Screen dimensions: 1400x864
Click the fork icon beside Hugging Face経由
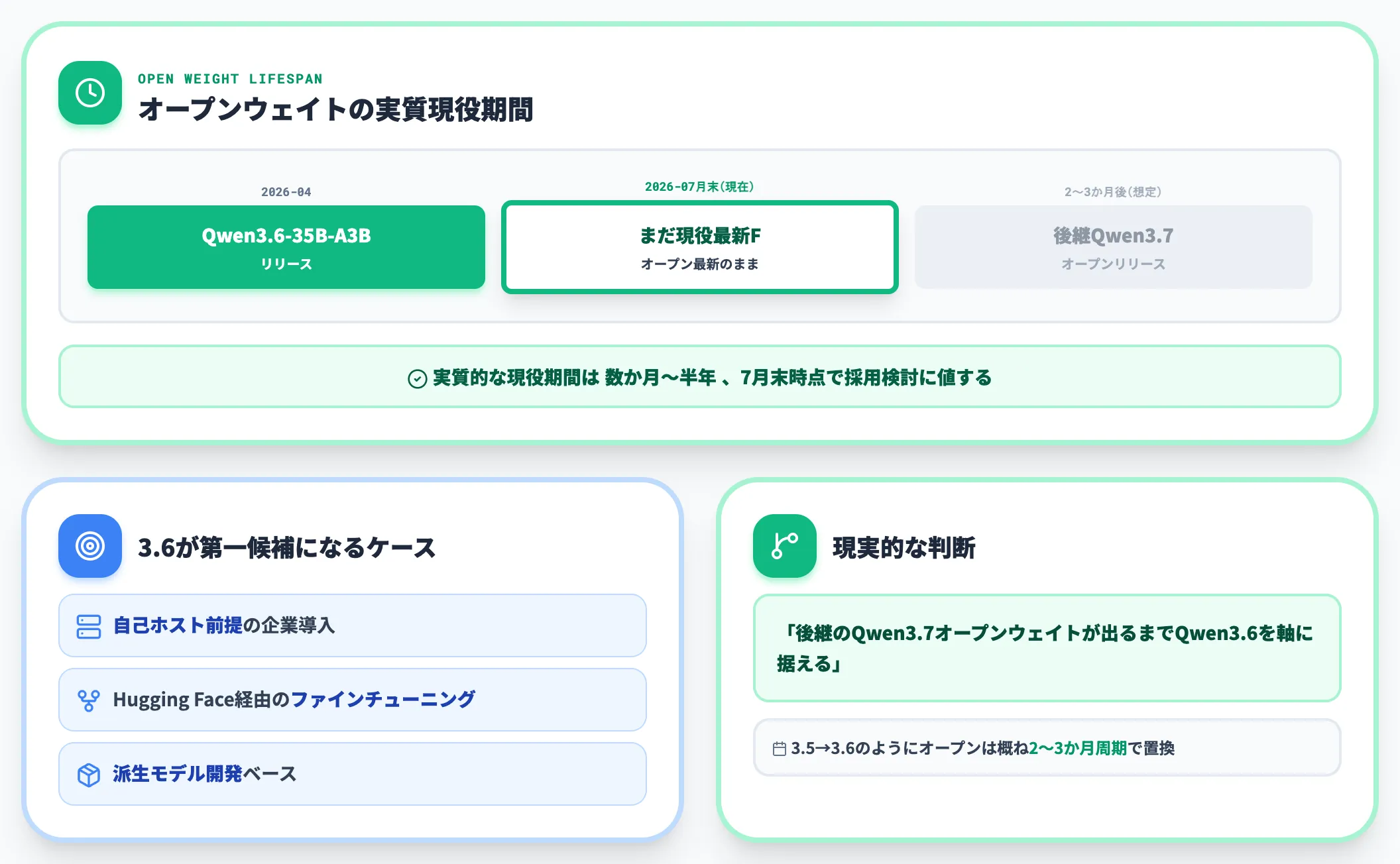tap(89, 700)
